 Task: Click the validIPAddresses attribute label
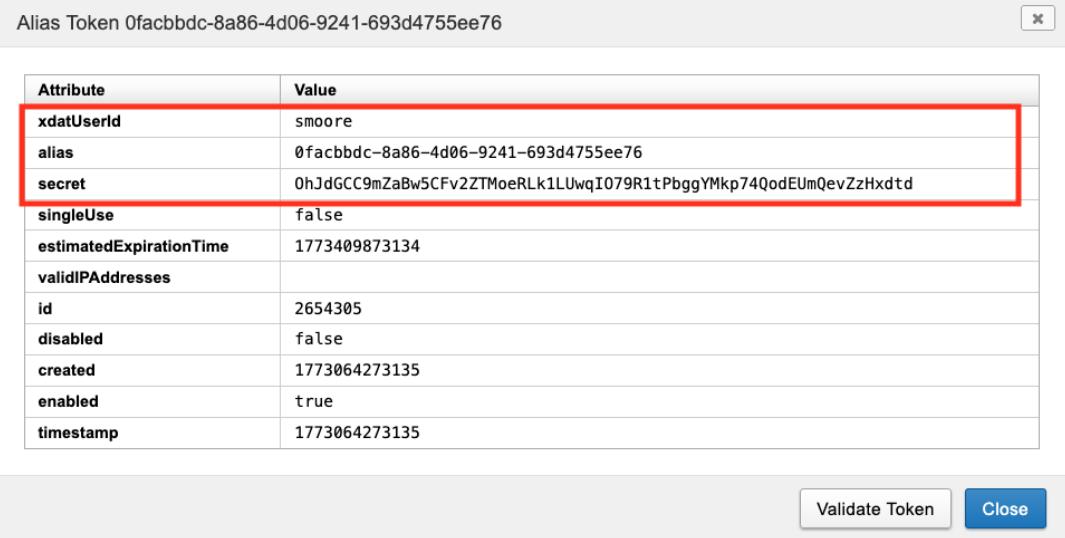pos(104,278)
